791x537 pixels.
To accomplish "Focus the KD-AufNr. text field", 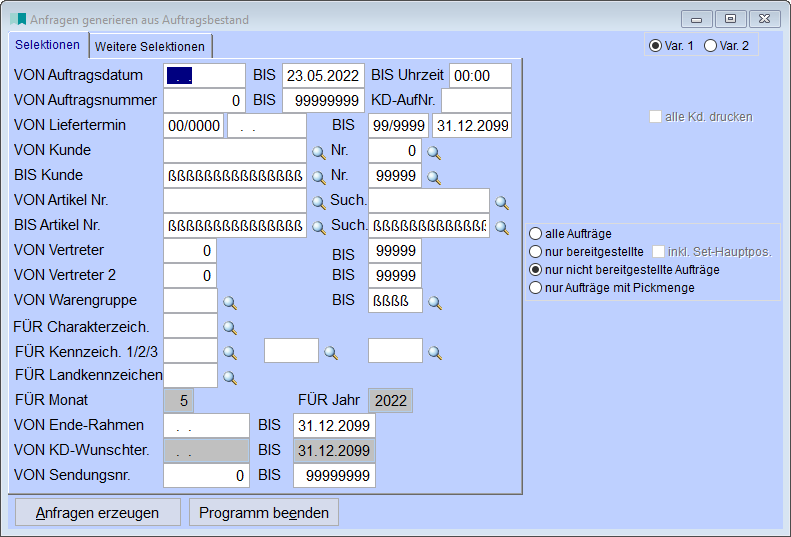I will click(476, 101).
